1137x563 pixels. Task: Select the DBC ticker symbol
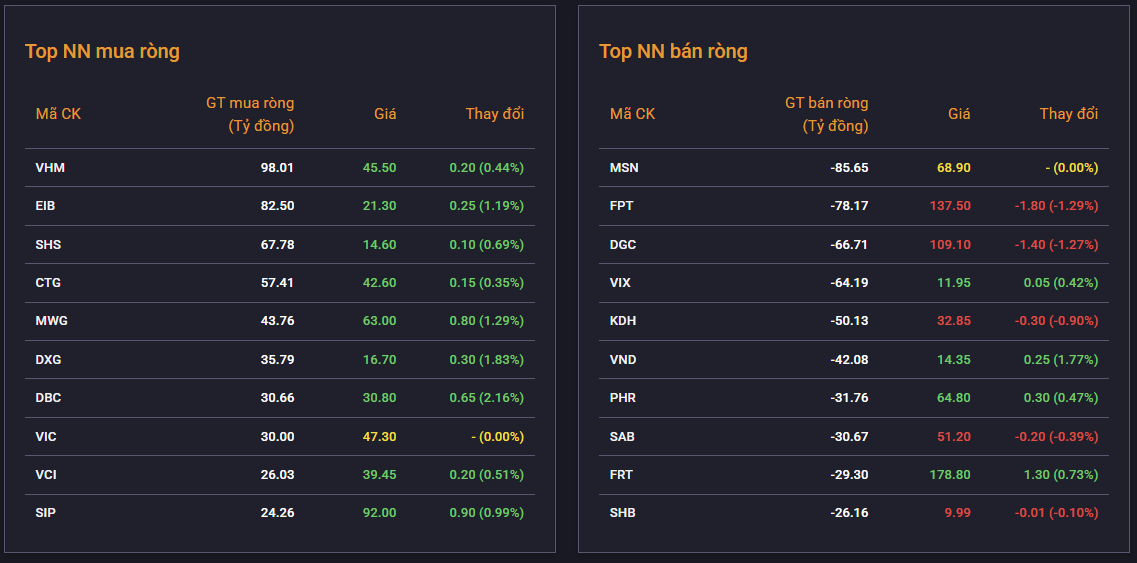tap(49, 398)
